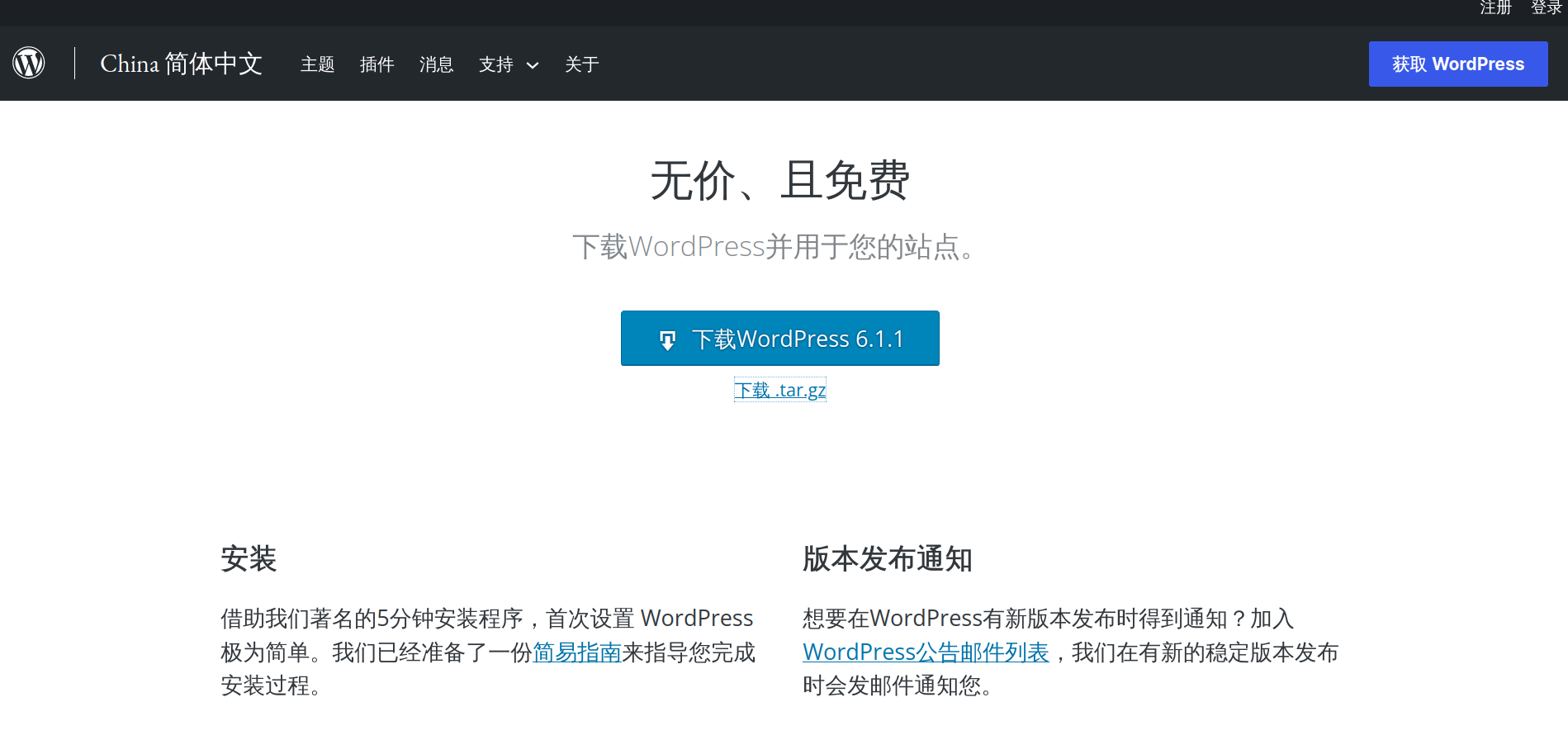Open the WordPress公告邮件列表 link
The height and width of the screenshot is (740, 1568).
pyautogui.click(x=926, y=652)
